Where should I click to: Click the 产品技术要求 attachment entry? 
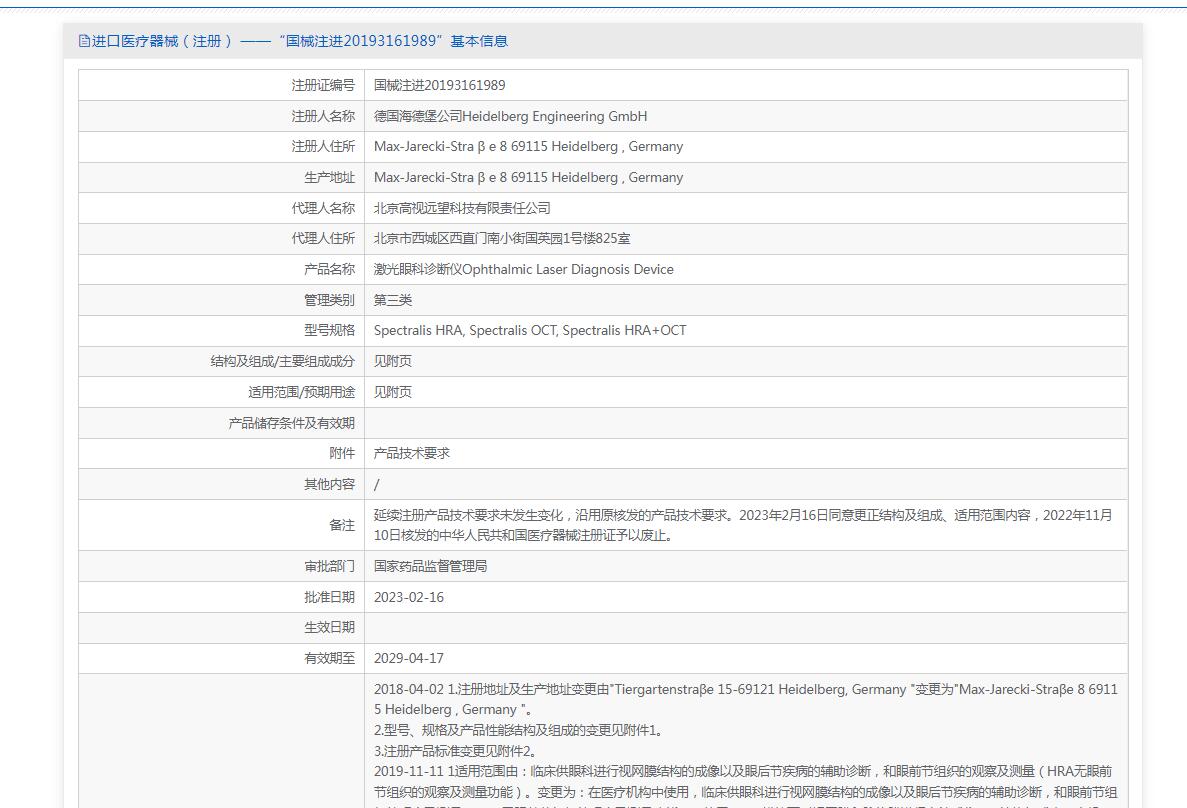[x=412, y=453]
